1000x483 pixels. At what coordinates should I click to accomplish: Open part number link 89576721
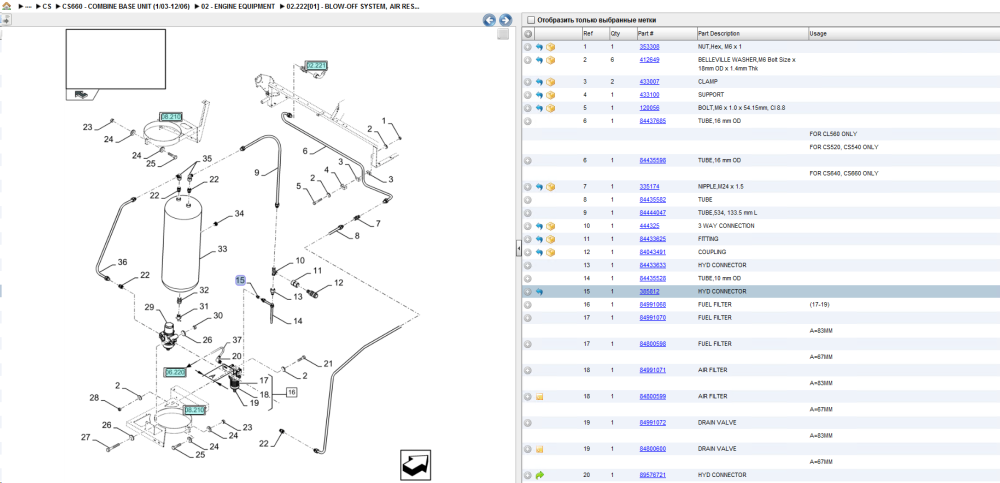[x=652, y=475]
